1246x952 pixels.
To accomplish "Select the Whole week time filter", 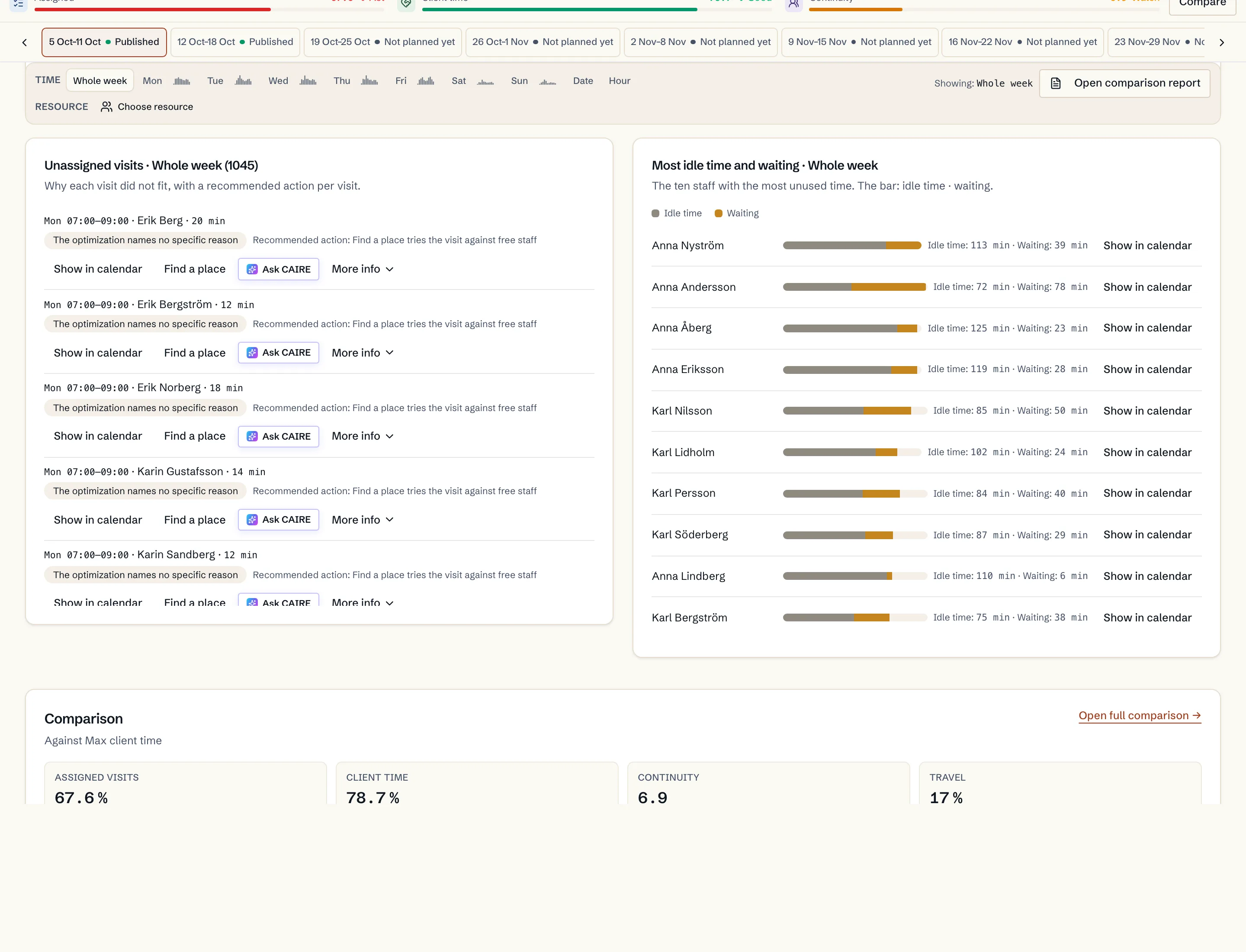I will point(100,80).
